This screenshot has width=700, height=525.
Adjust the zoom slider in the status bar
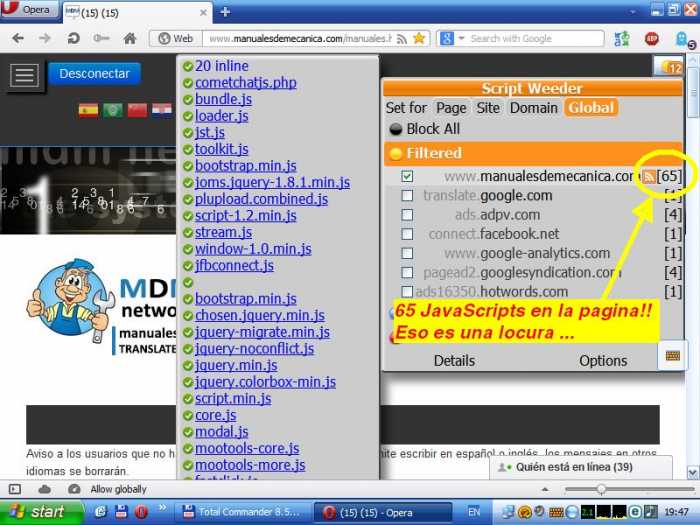[601, 489]
